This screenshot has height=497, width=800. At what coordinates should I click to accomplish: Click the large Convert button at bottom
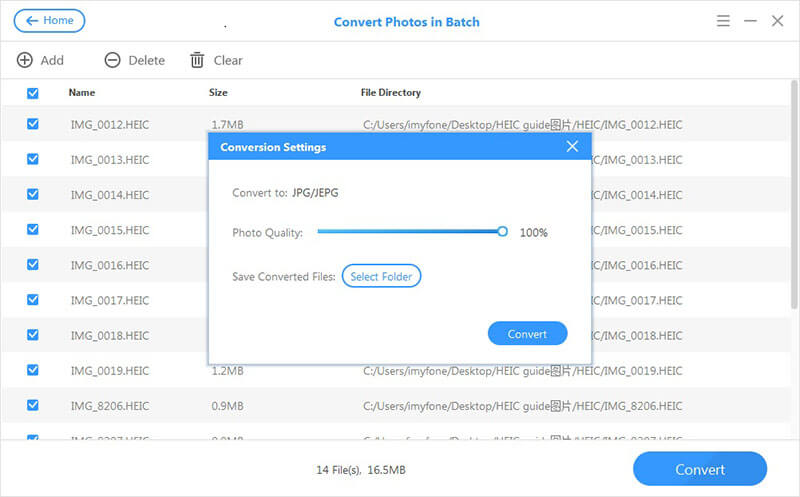click(x=700, y=469)
